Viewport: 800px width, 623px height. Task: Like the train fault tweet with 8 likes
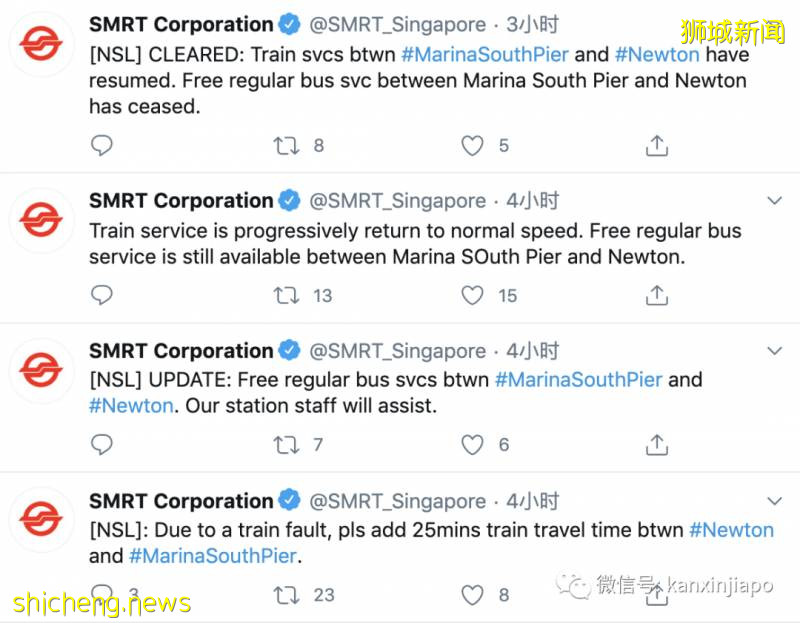click(x=472, y=596)
